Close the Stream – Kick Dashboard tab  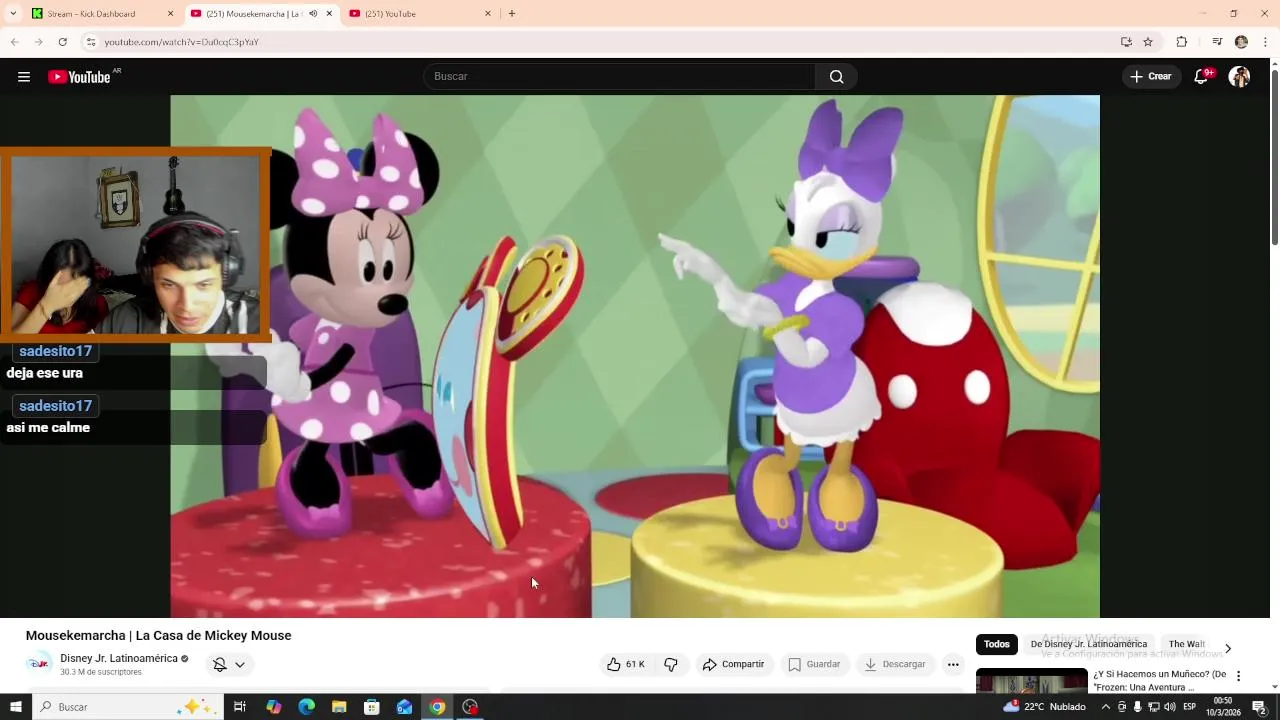click(x=170, y=14)
